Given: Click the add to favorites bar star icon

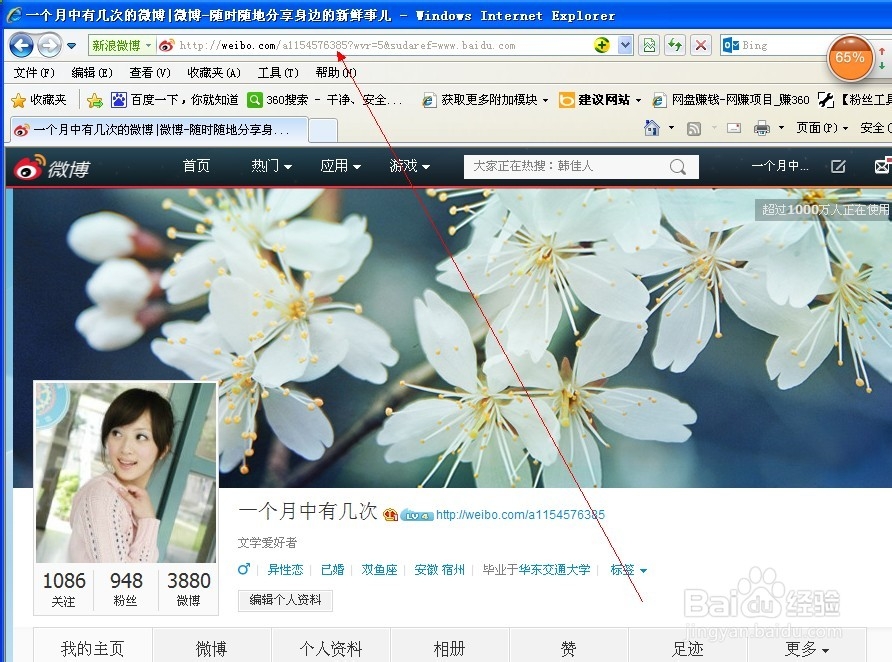Looking at the screenshot, I should click(94, 101).
